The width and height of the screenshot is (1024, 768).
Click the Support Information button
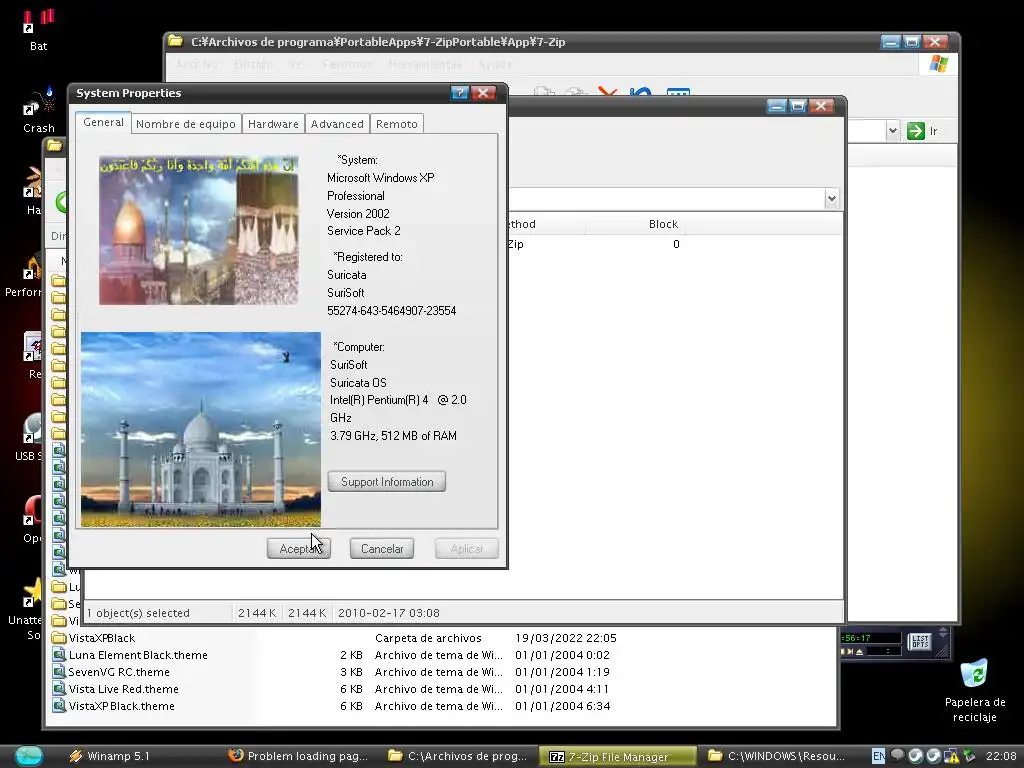coord(387,482)
